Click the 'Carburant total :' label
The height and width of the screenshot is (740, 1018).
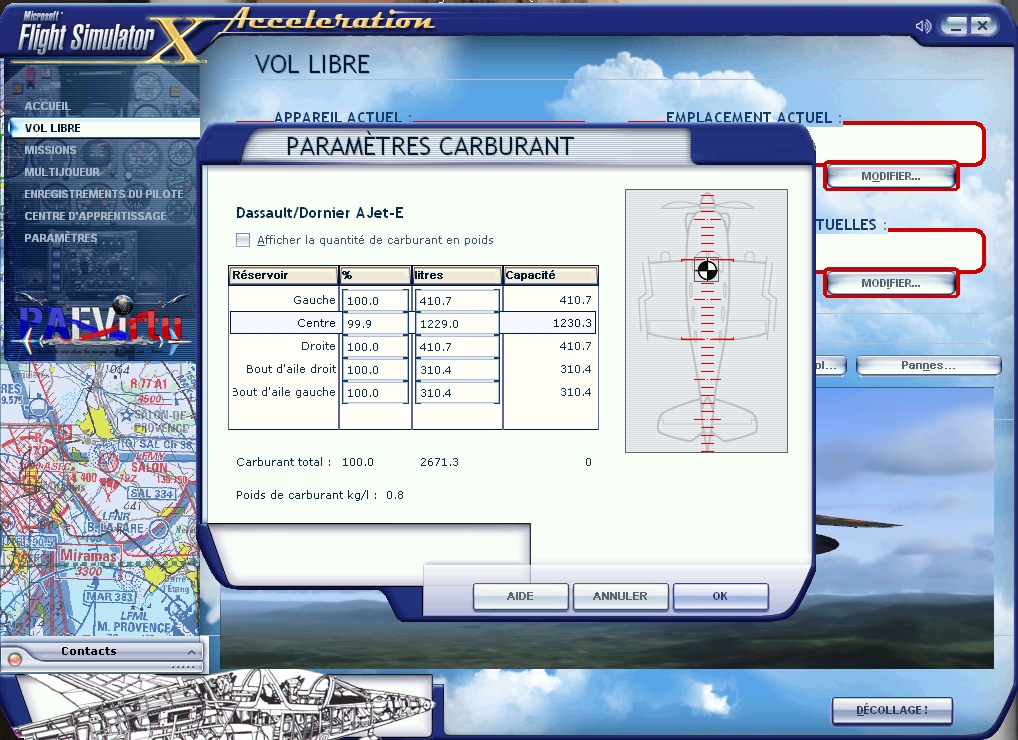click(x=284, y=462)
